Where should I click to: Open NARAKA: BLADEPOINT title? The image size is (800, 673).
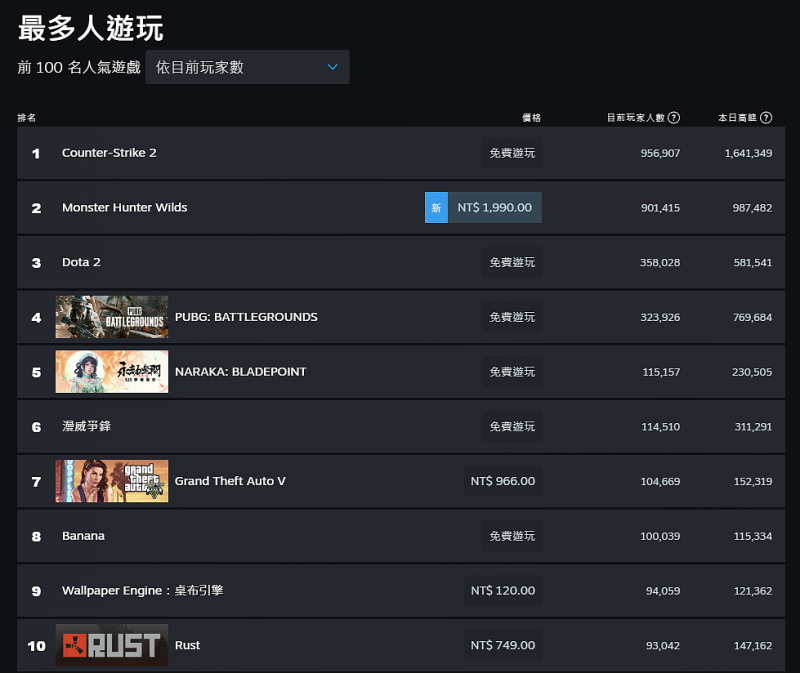(x=240, y=371)
